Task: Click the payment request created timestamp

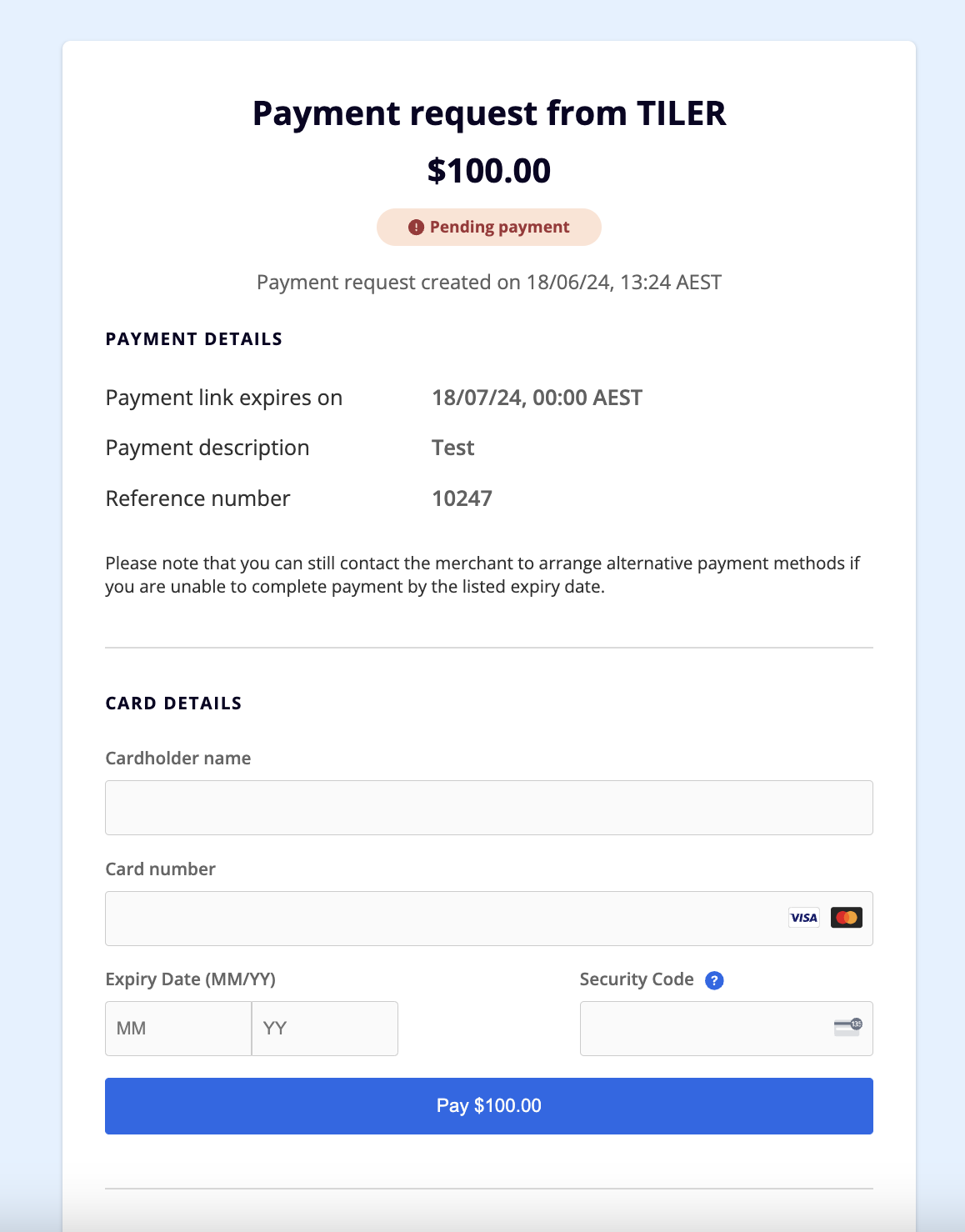Action: pyautogui.click(x=489, y=283)
